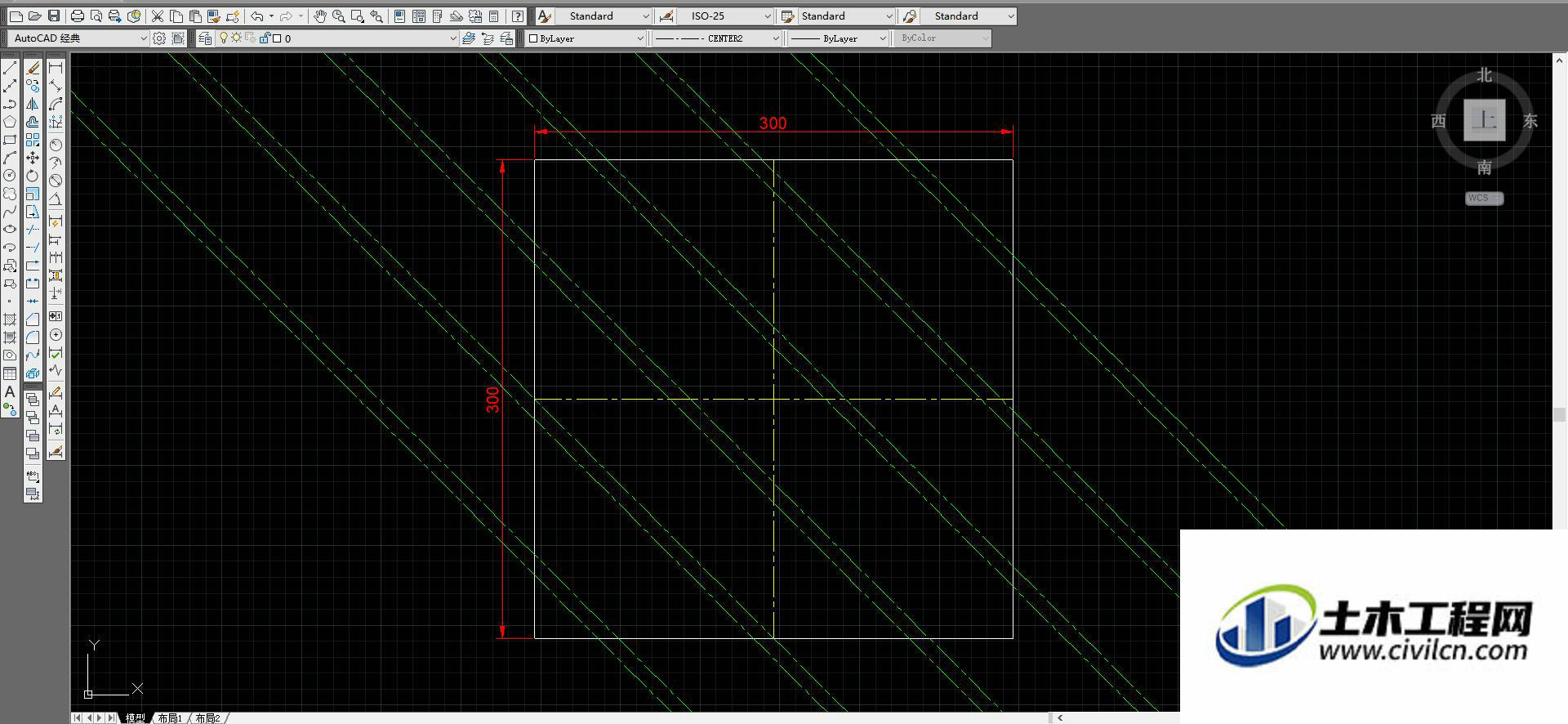
Task: Select the horizontal 300 dimension text
Action: (x=773, y=123)
